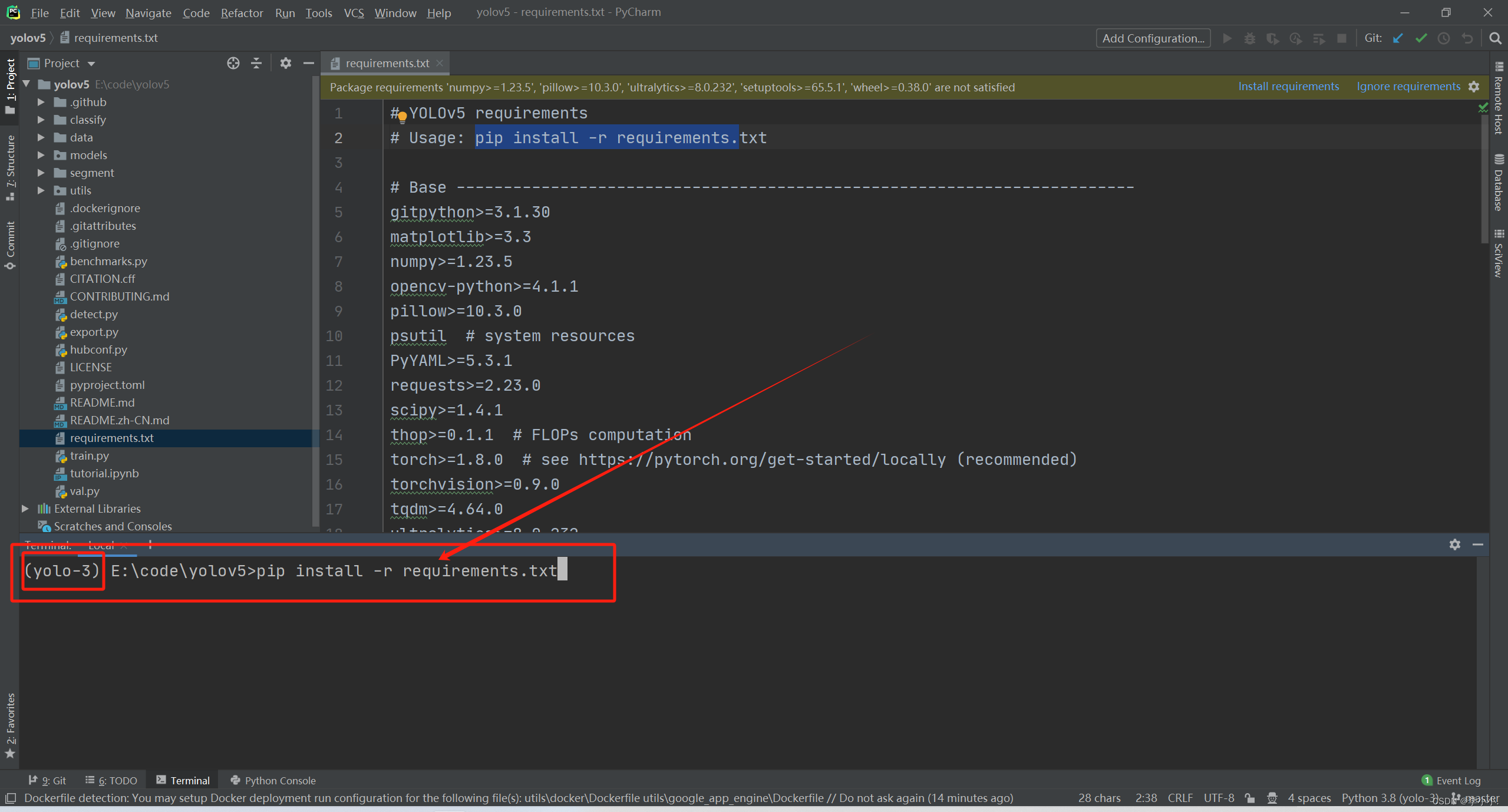Viewport: 1508px width, 812px height.
Task: Open Search Everywhere magnifier icon
Action: pyautogui.click(x=1495, y=38)
